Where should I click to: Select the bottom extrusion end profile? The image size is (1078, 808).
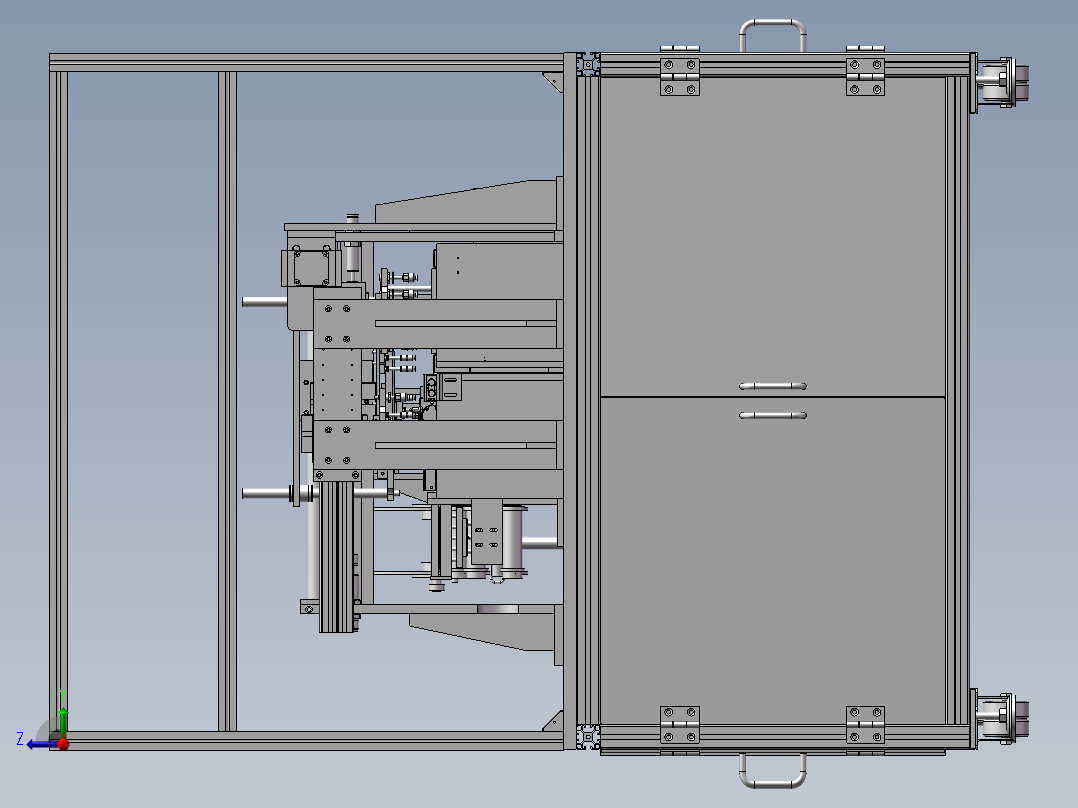pyautogui.click(x=588, y=736)
